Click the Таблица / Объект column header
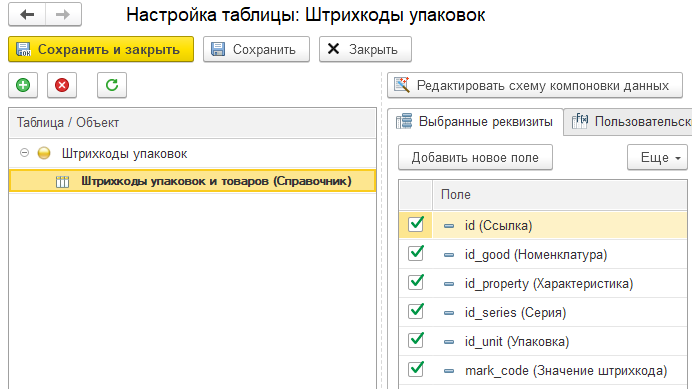692x389 pixels. coord(192,122)
